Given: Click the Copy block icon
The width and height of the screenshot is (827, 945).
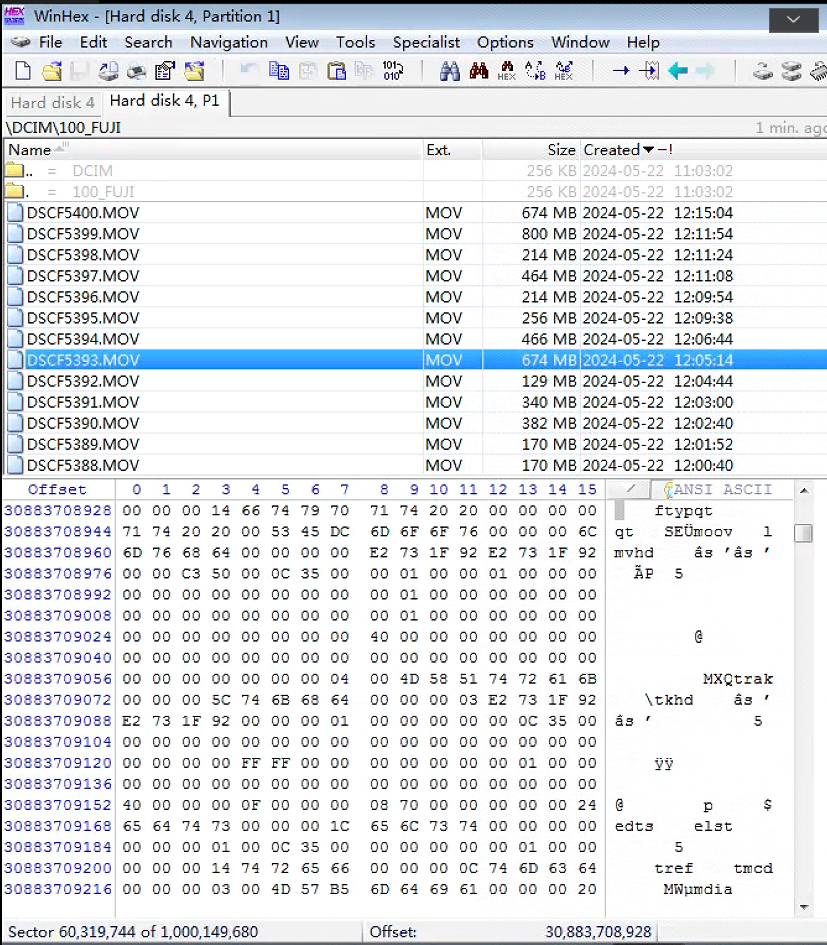Looking at the screenshot, I should 278,71.
